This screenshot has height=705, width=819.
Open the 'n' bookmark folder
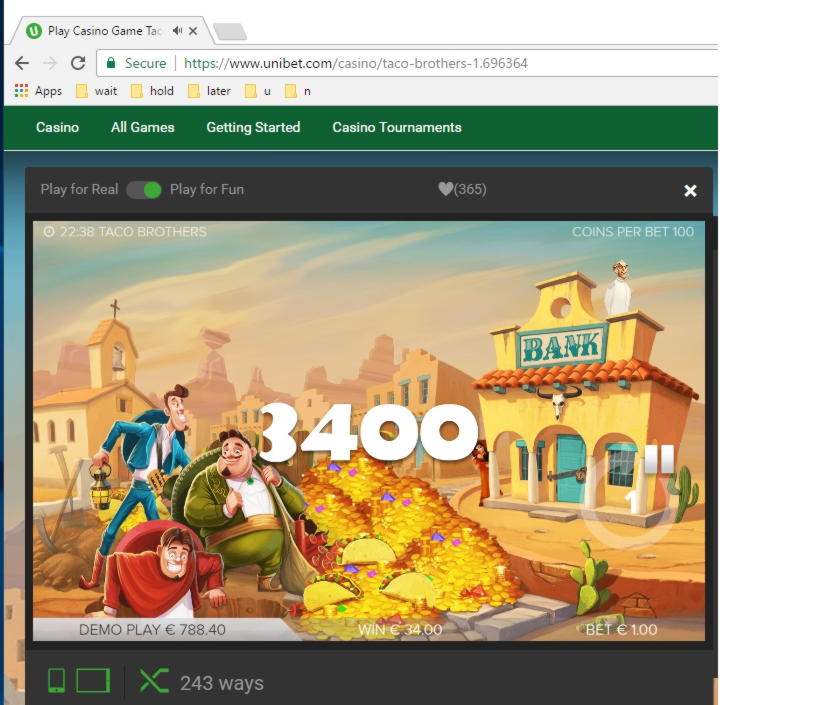click(298, 91)
